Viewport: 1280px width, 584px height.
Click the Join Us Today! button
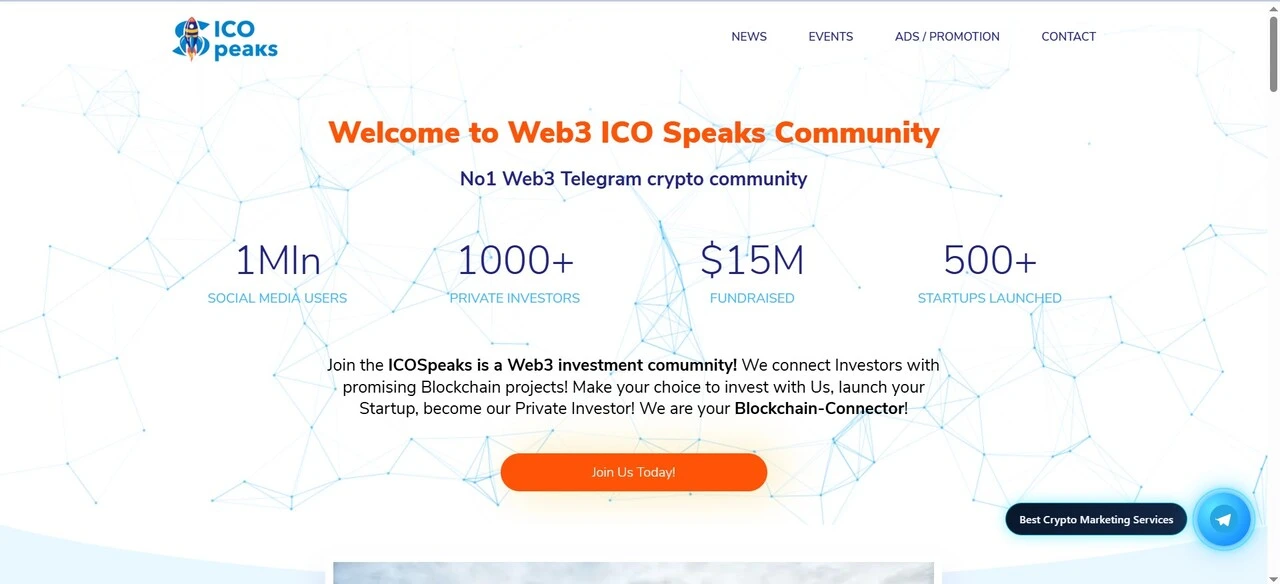pyautogui.click(x=633, y=471)
